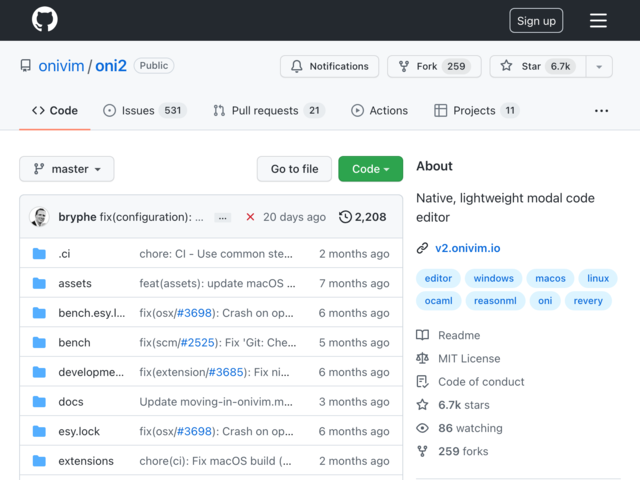This screenshot has width=640, height=480.
Task: Switch to the Pull requests tab
Action: pos(269,111)
